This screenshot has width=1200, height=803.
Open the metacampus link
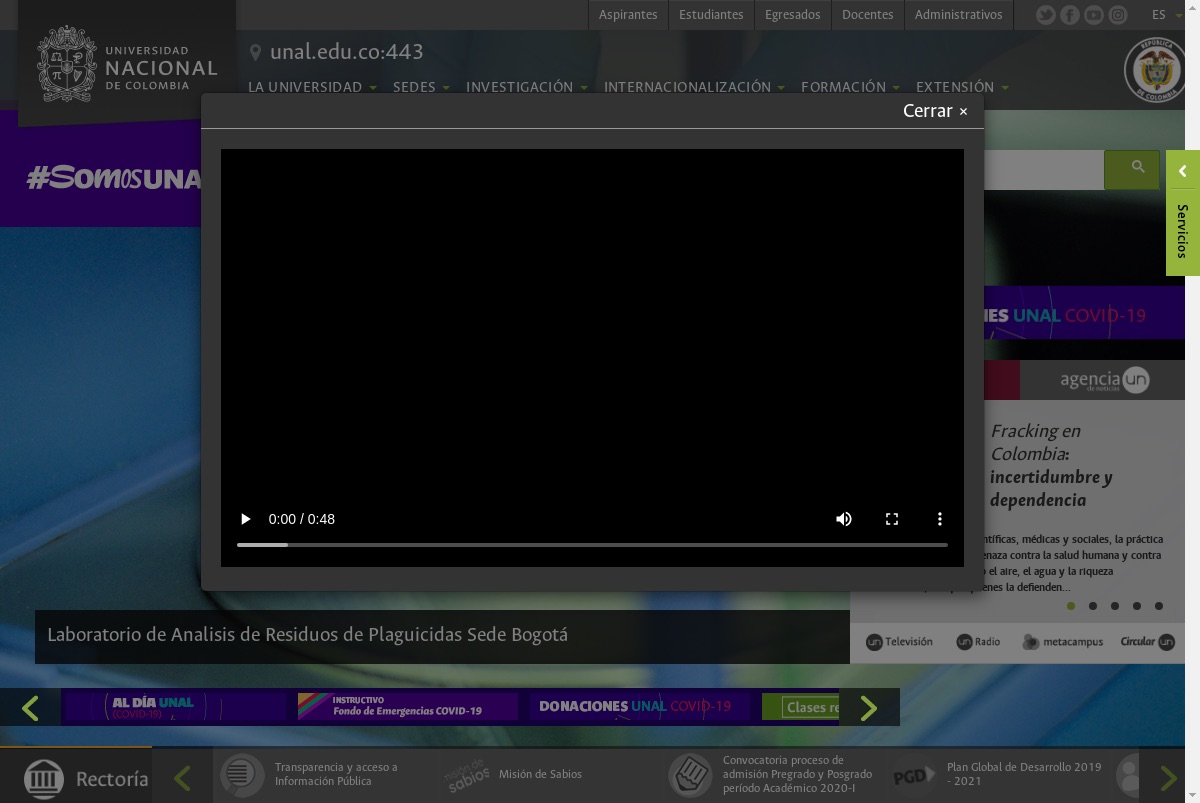(1062, 642)
